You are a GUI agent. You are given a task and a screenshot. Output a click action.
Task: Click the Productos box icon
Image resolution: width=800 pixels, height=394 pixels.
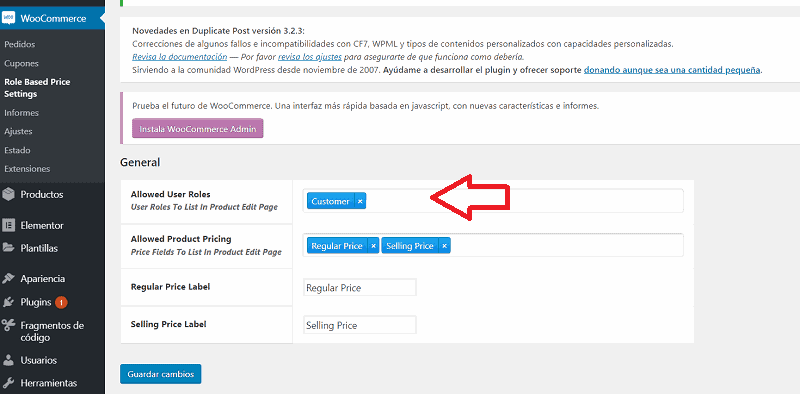(8, 194)
